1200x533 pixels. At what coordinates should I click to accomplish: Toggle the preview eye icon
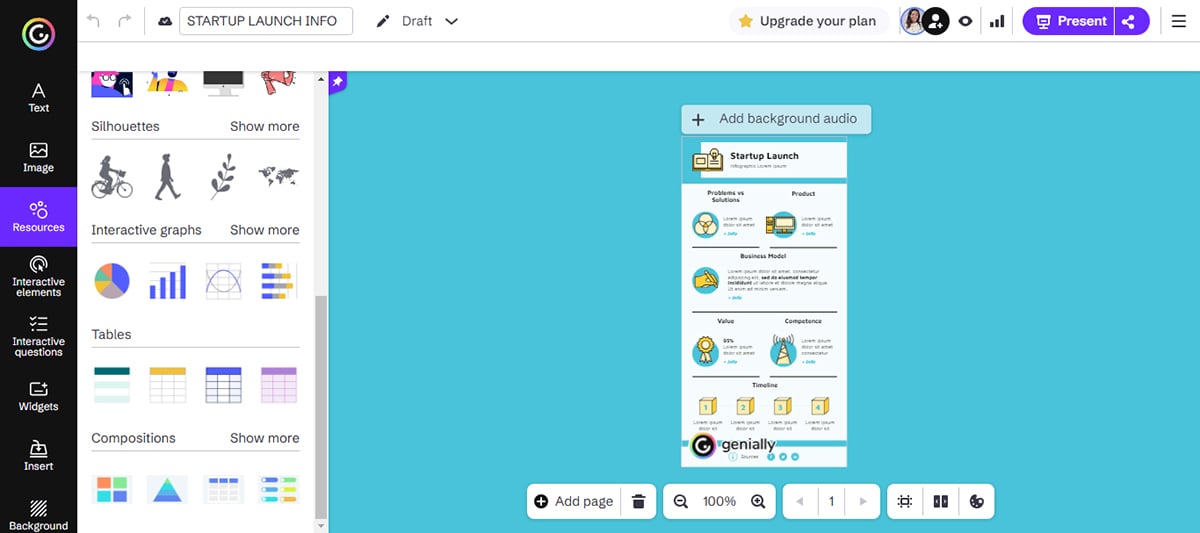coord(966,21)
